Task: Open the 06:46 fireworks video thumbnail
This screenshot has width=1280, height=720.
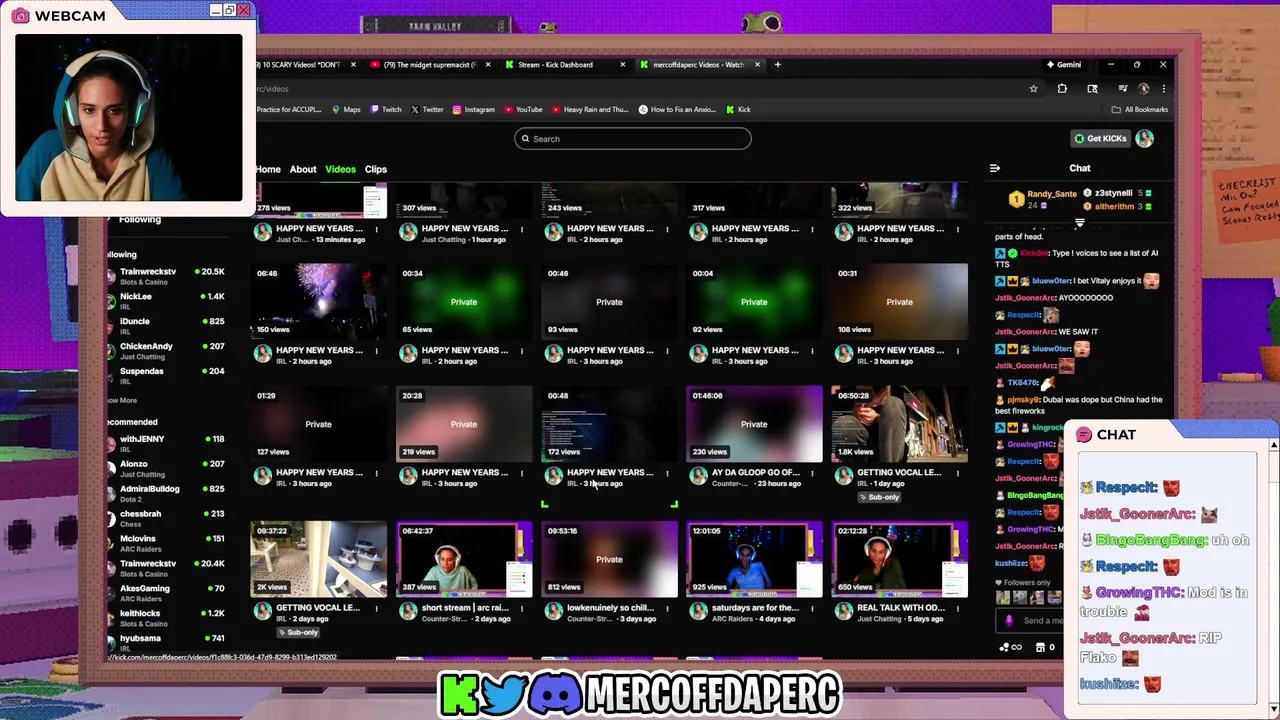Action: point(318,301)
